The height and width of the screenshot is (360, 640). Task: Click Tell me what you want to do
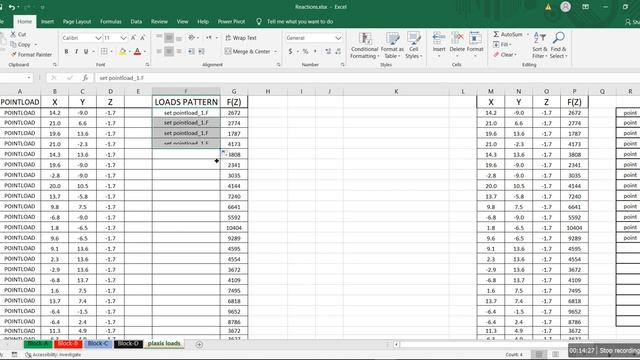pos(300,22)
